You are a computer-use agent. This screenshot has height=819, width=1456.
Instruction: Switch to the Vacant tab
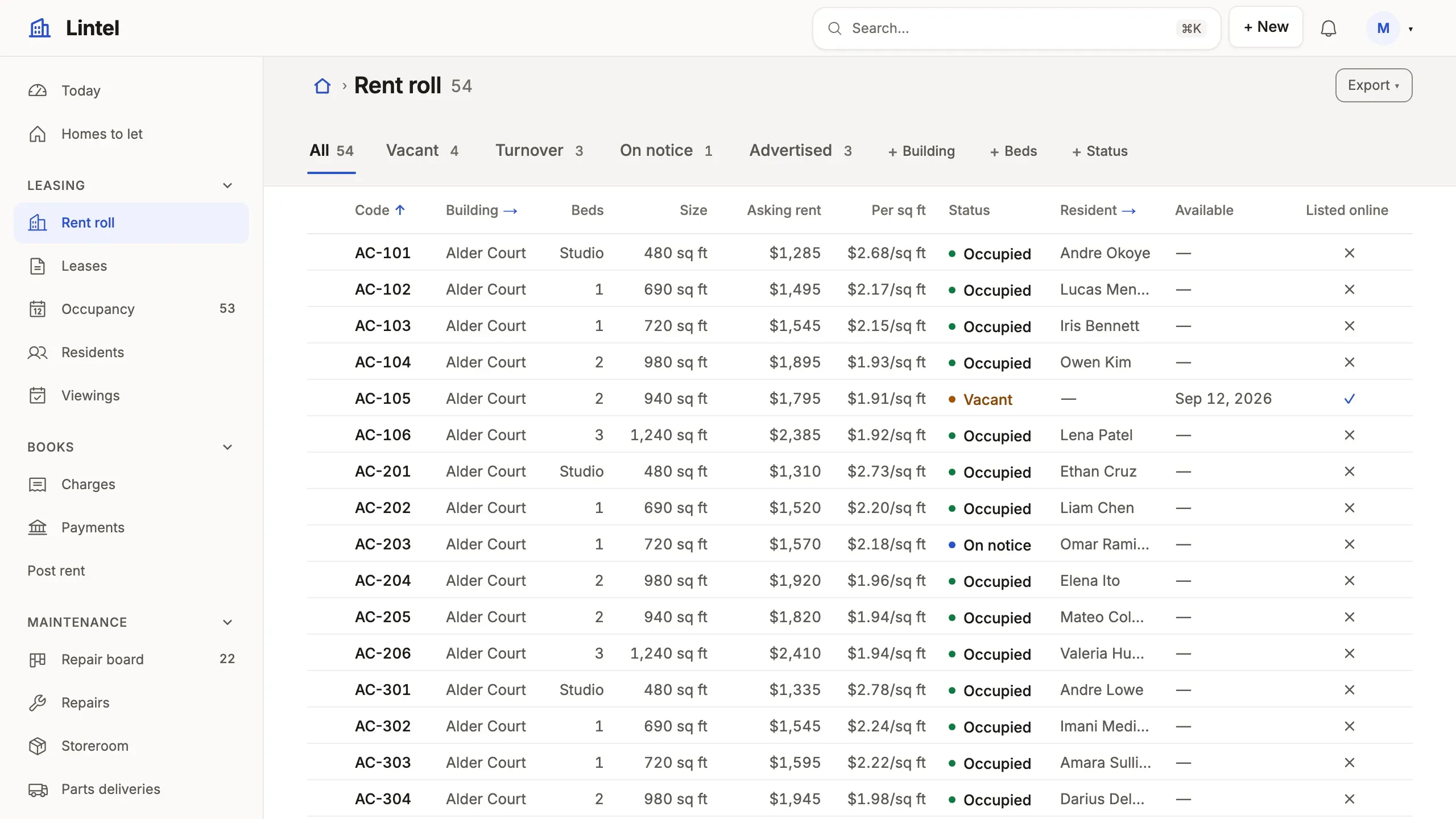click(423, 150)
